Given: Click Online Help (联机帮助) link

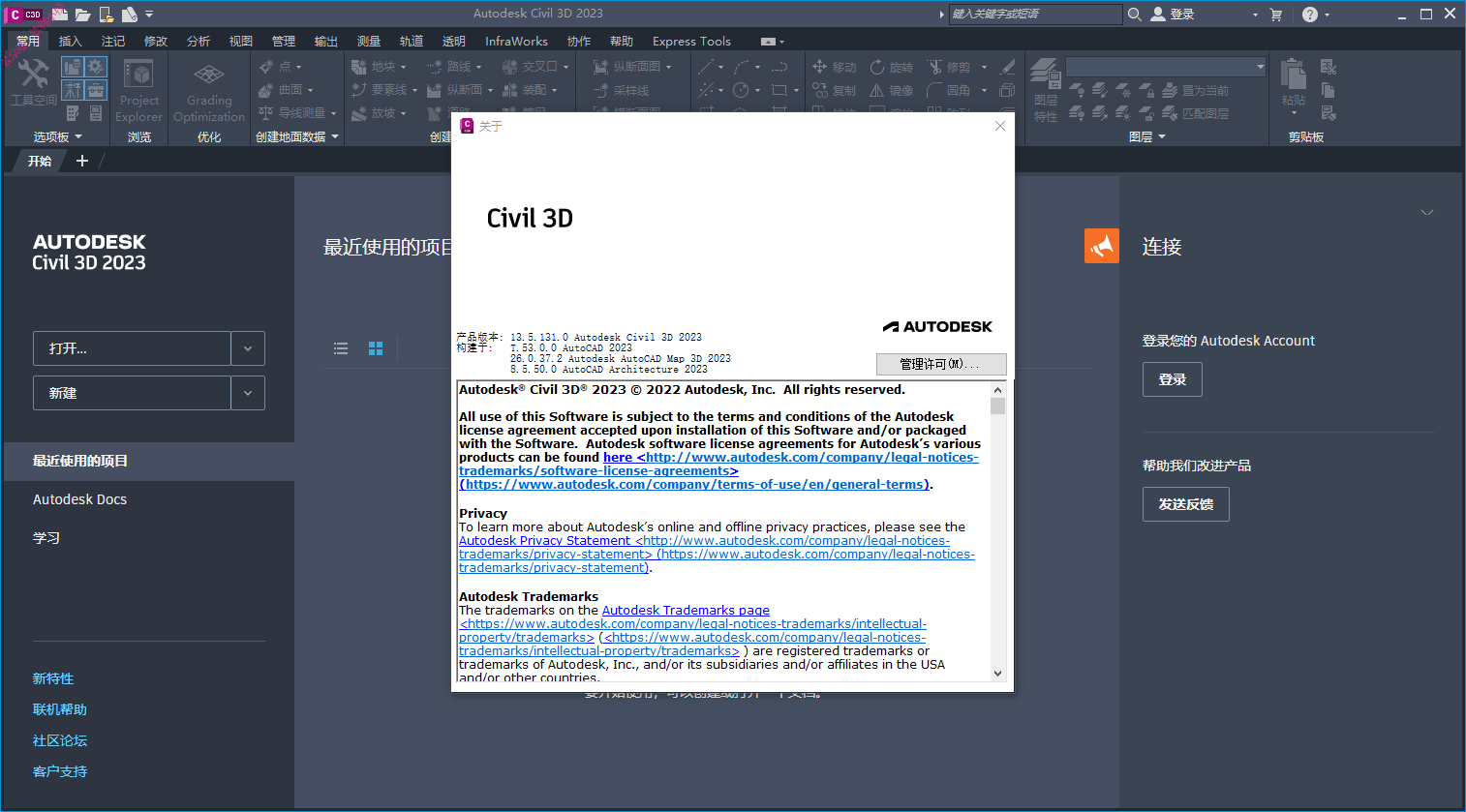Looking at the screenshot, I should pos(60,709).
